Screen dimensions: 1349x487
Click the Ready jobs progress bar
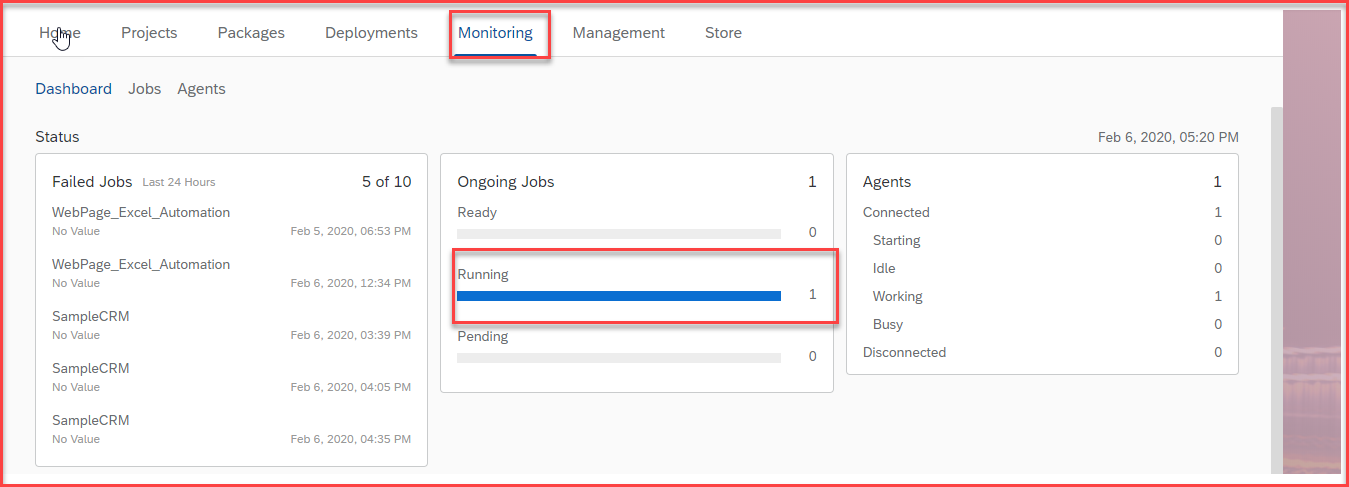[618, 234]
